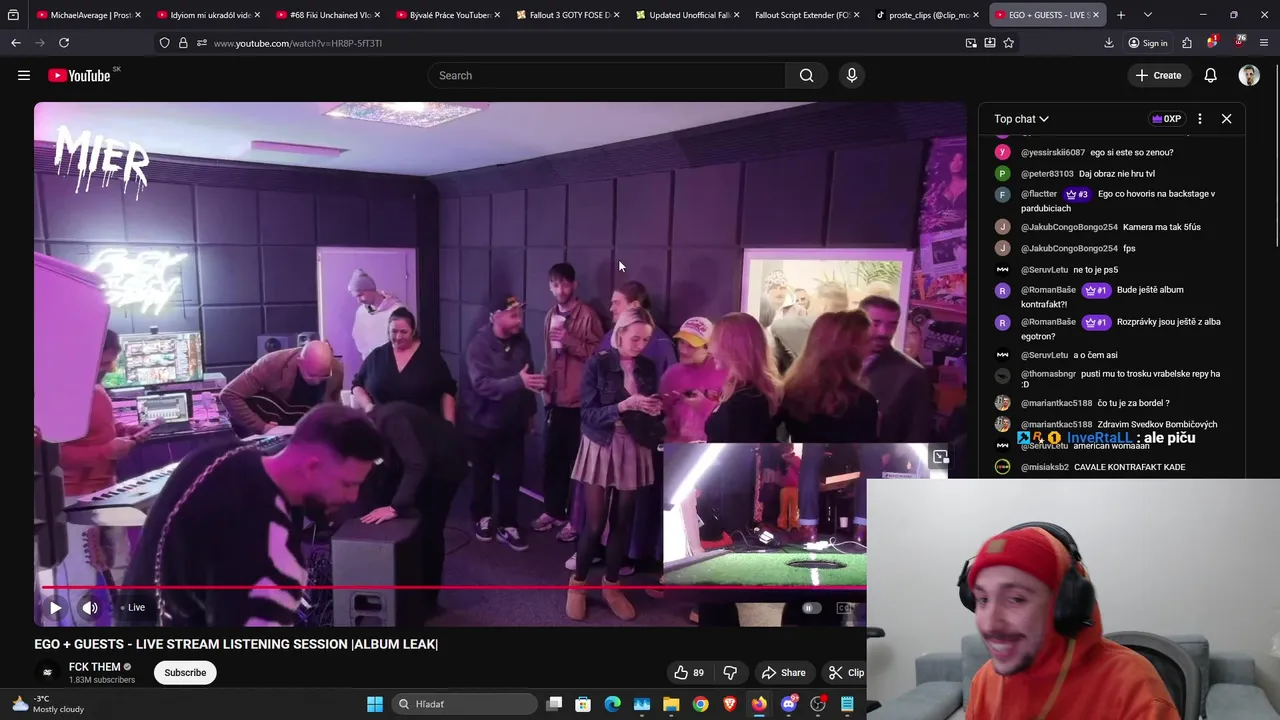Screen dimensions: 1280x720
Task: Reload the page
Action: (64, 43)
